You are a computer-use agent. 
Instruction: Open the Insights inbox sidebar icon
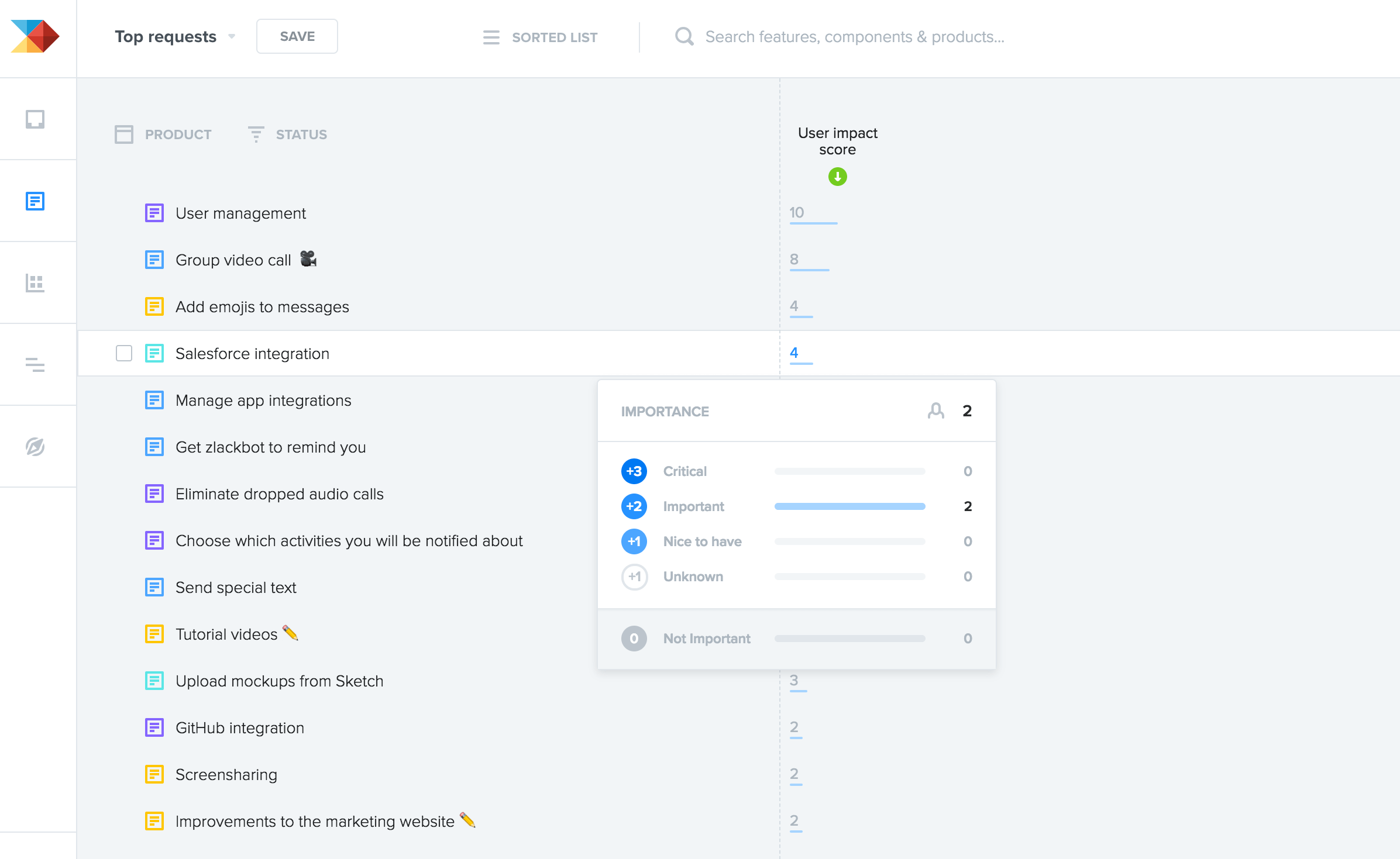tap(35, 119)
